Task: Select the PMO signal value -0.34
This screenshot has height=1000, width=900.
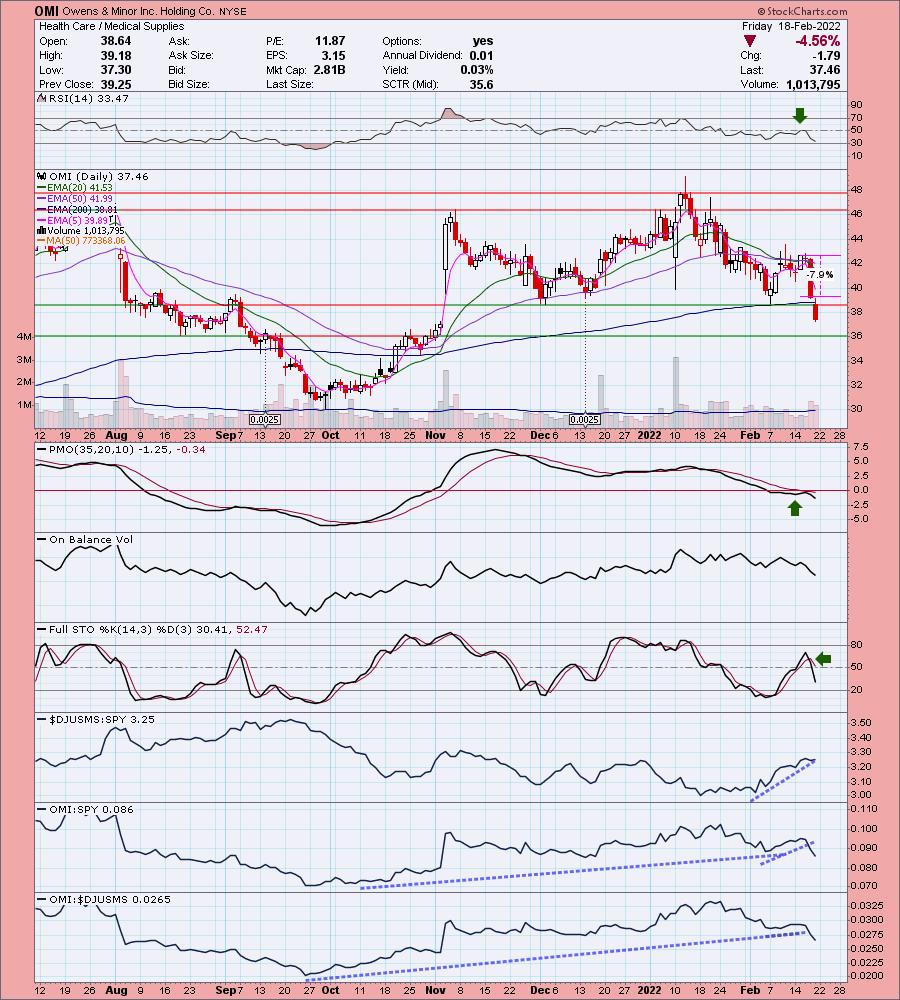Action: point(193,450)
